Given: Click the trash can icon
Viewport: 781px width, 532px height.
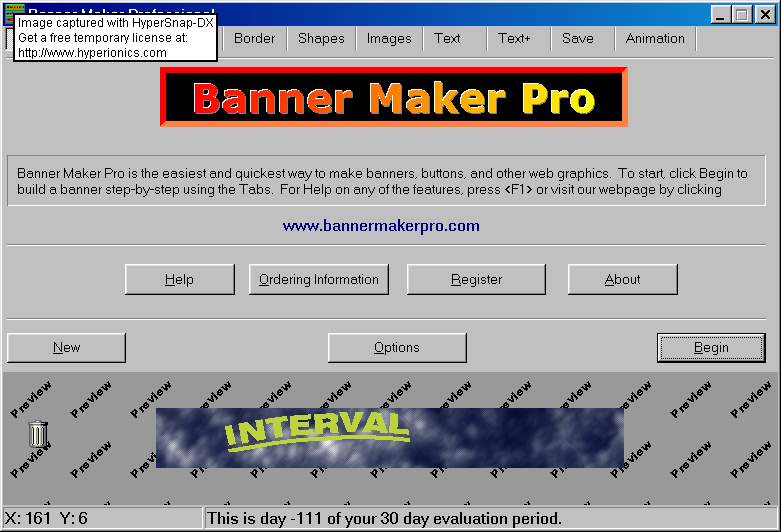Looking at the screenshot, I should point(38,434).
